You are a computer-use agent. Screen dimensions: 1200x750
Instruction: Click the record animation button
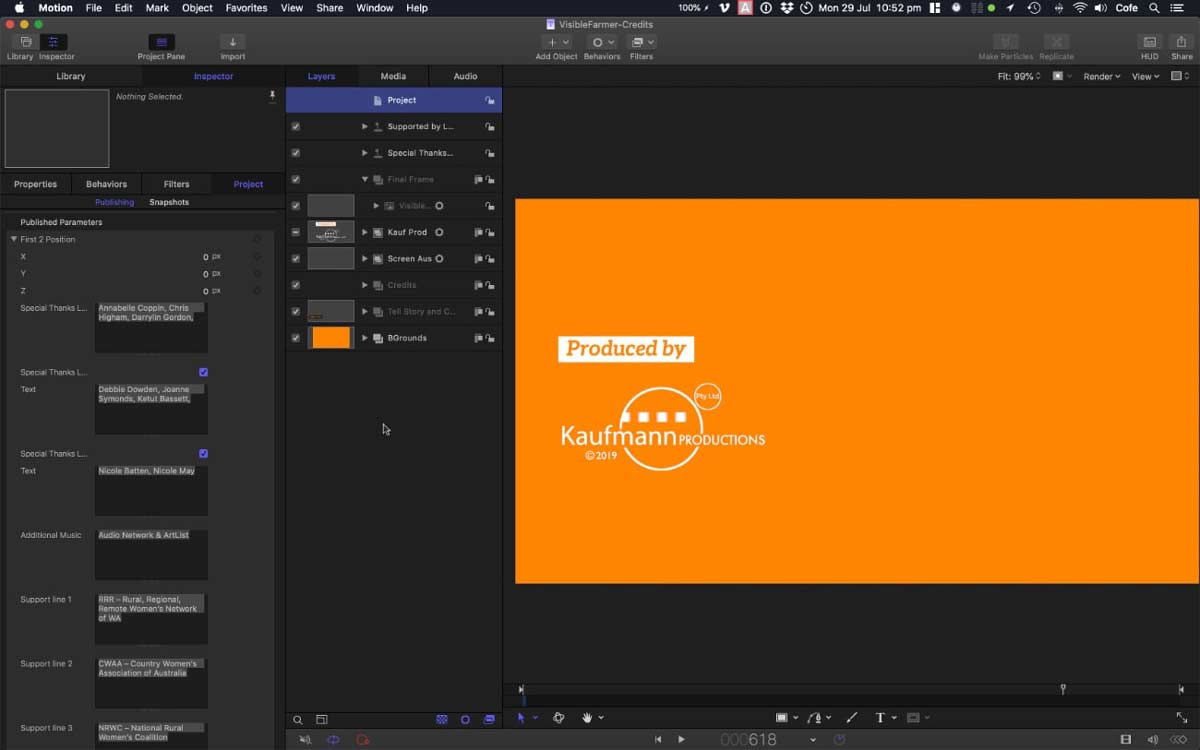click(x=362, y=740)
